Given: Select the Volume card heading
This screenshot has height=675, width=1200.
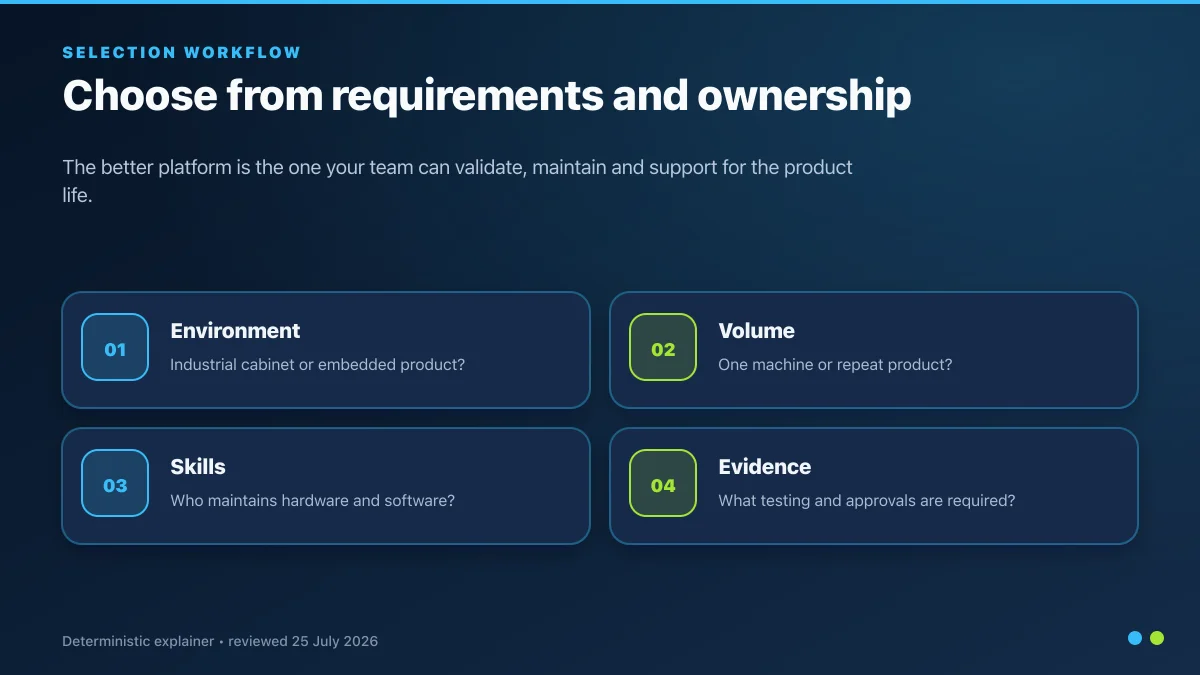Looking at the screenshot, I should click(756, 331).
